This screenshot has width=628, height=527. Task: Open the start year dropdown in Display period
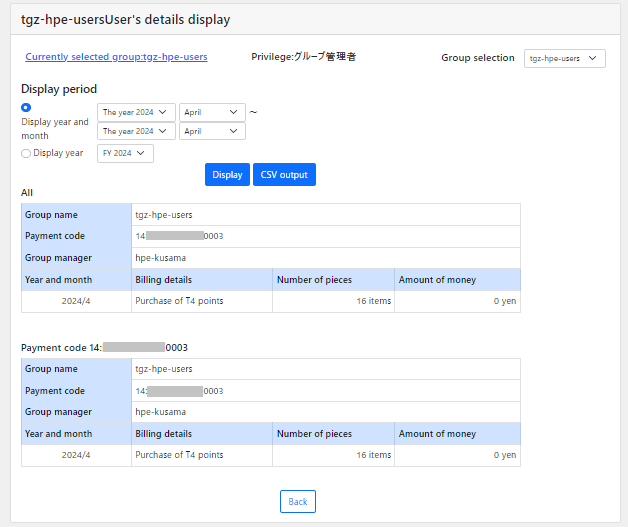tap(136, 113)
